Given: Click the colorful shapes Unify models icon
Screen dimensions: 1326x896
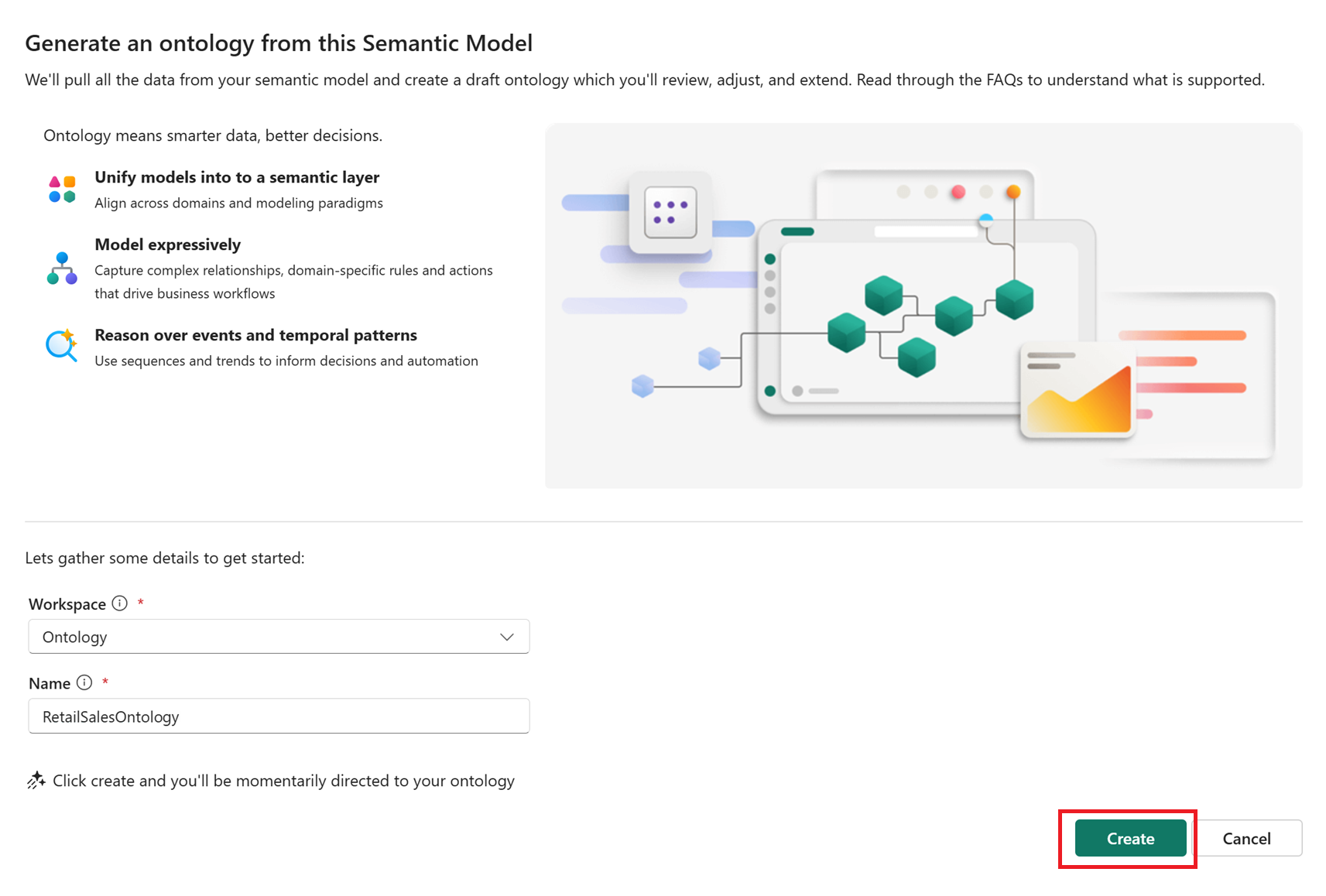Looking at the screenshot, I should pyautogui.click(x=62, y=190).
